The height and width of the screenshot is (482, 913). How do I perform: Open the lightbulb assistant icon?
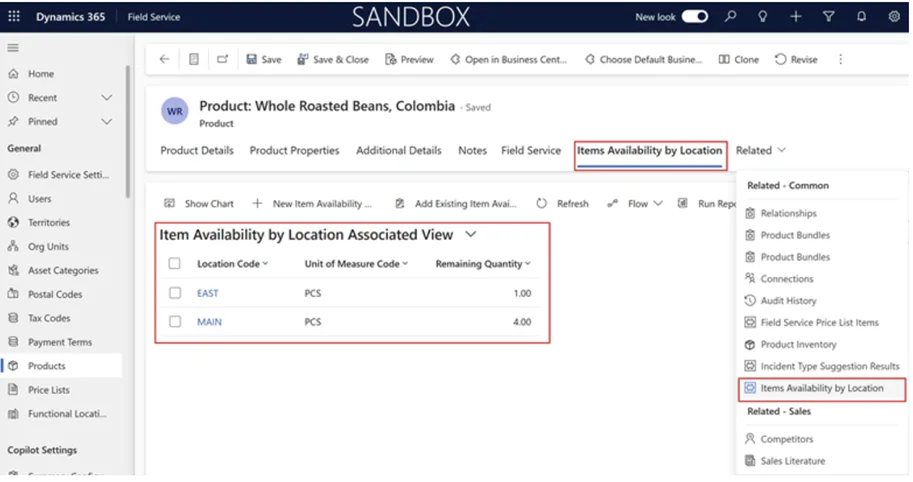762,16
